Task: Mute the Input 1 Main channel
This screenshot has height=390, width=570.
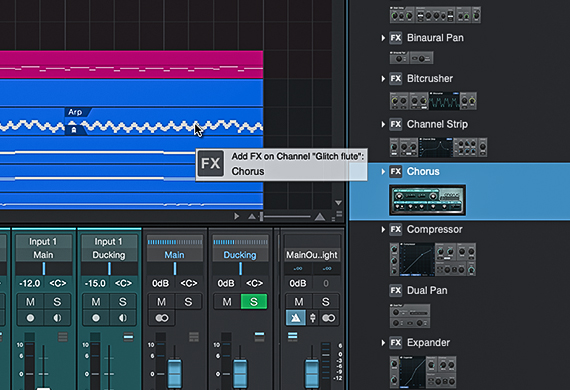Action: 31,302
